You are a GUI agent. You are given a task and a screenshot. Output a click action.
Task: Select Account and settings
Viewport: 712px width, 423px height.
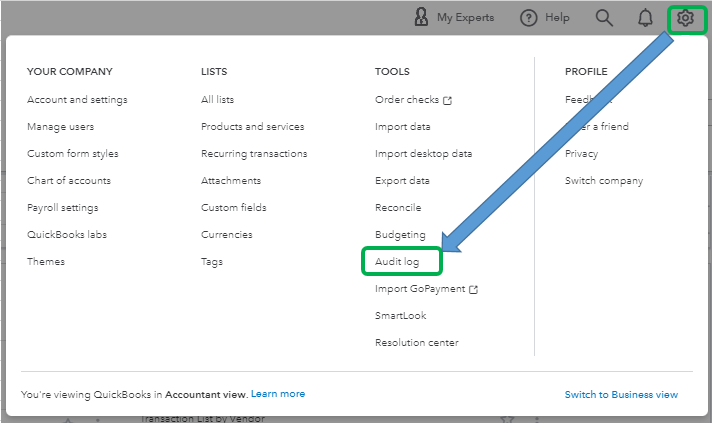tap(77, 100)
